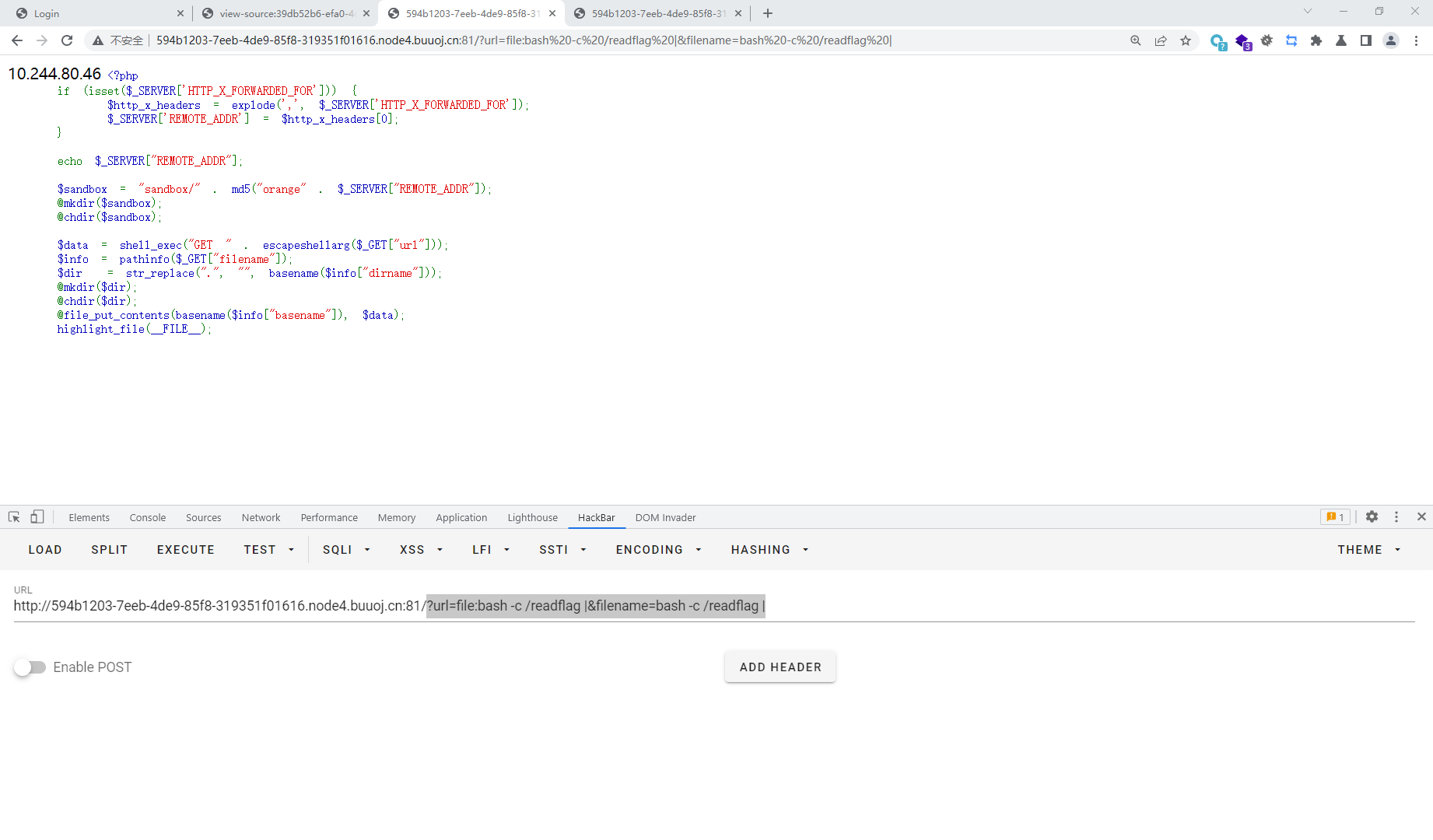Enable the POST toggle switch
1433x840 pixels.
31,667
